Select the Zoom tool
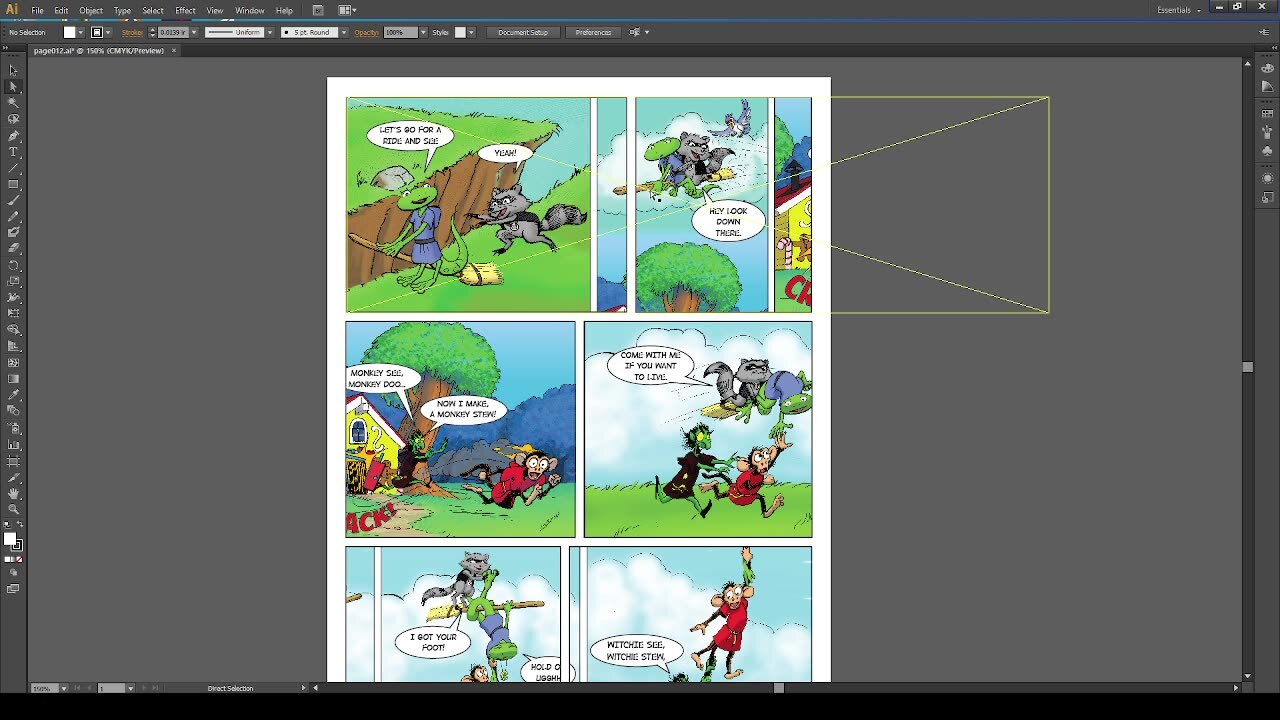The width and height of the screenshot is (1280, 720). pyautogui.click(x=13, y=509)
